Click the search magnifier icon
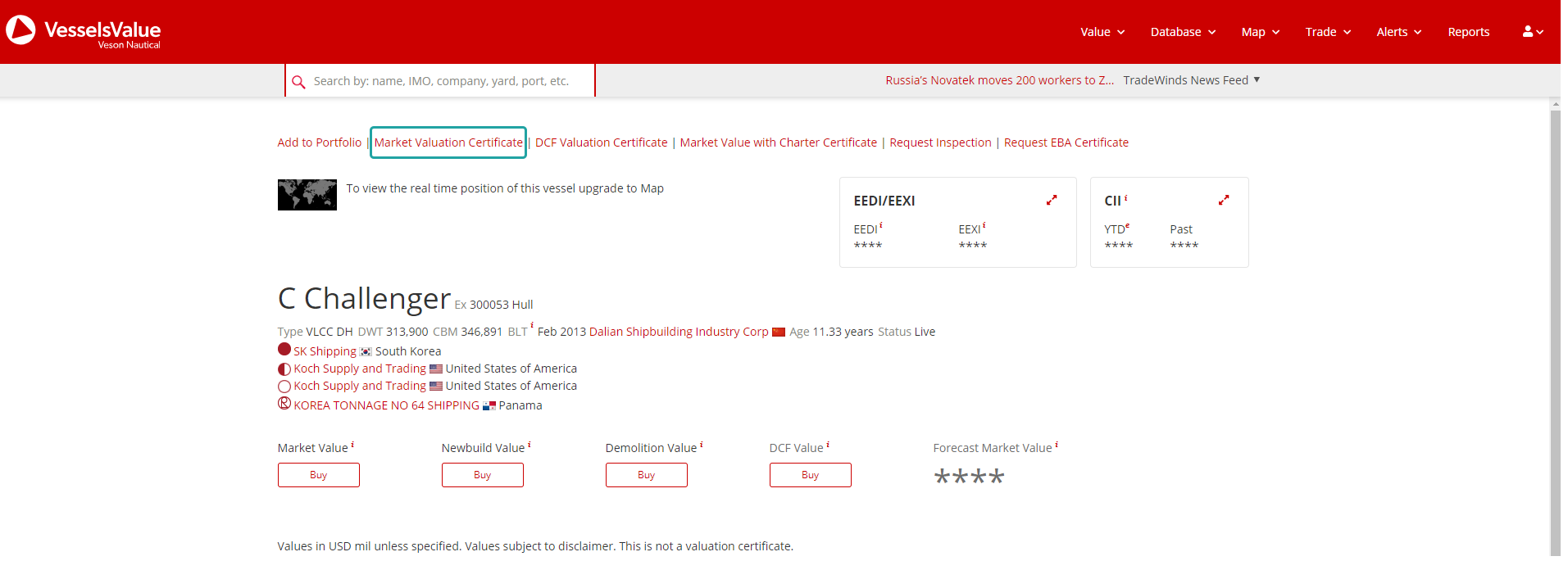Viewport: 1568px width, 579px height. [298, 82]
